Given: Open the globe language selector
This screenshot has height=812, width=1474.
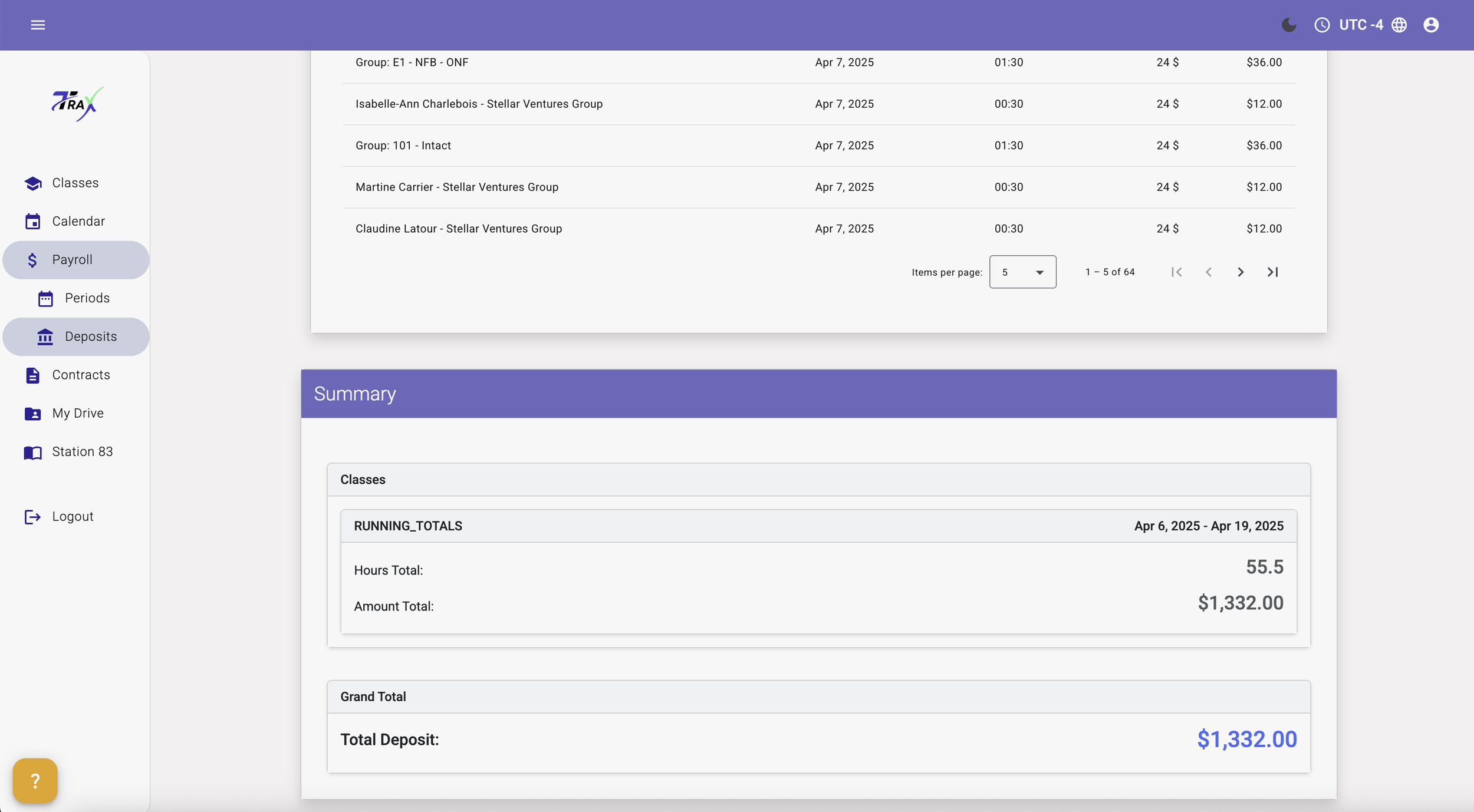Looking at the screenshot, I should pyautogui.click(x=1399, y=25).
